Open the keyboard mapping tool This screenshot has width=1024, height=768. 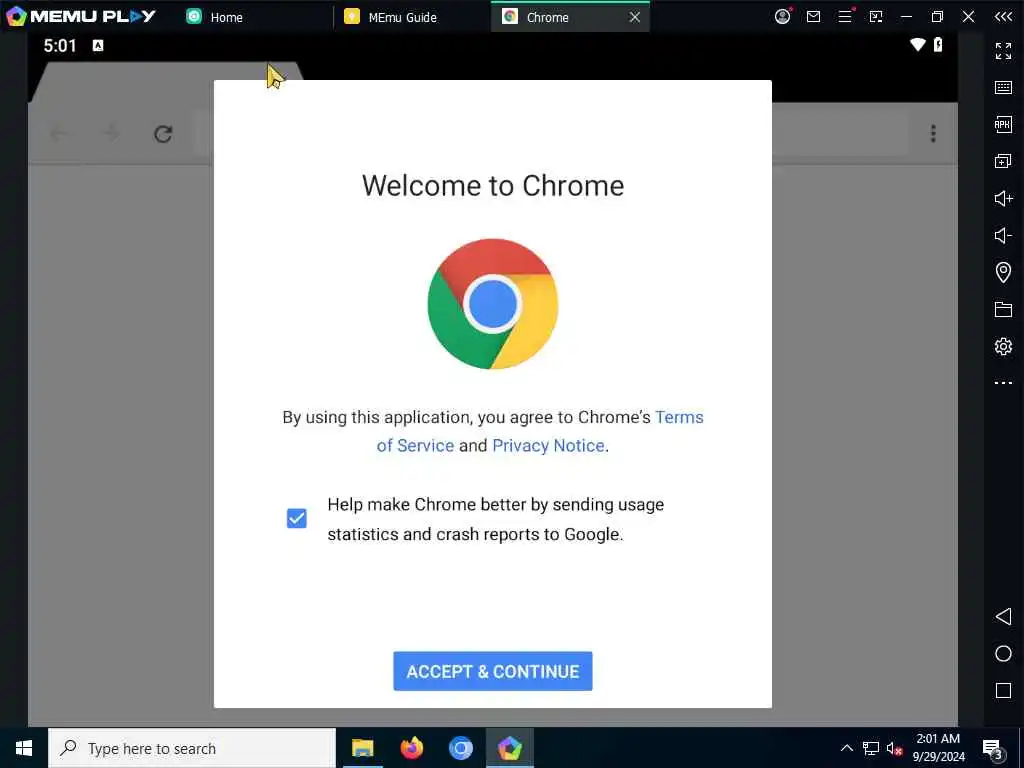[1003, 87]
